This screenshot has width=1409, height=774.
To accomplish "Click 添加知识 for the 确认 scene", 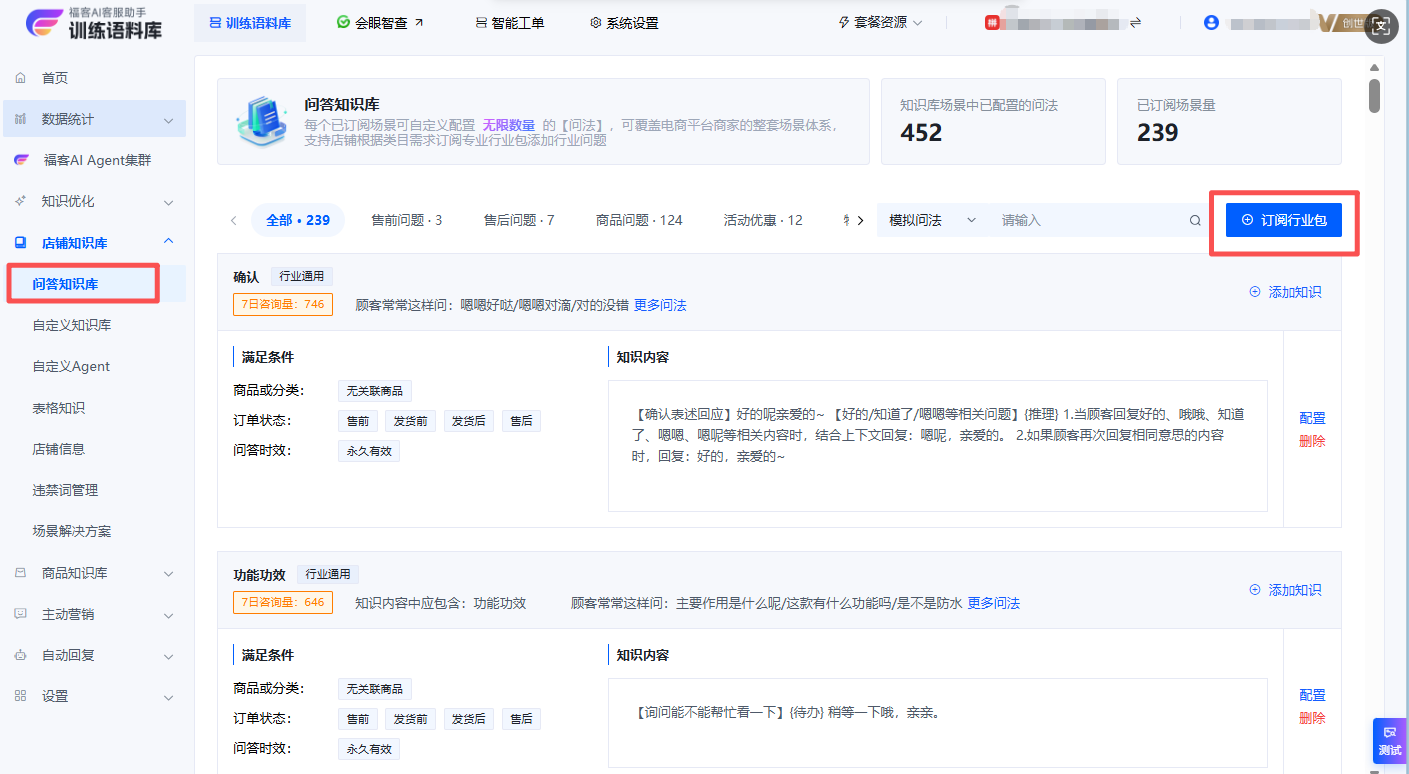I will 1286,292.
